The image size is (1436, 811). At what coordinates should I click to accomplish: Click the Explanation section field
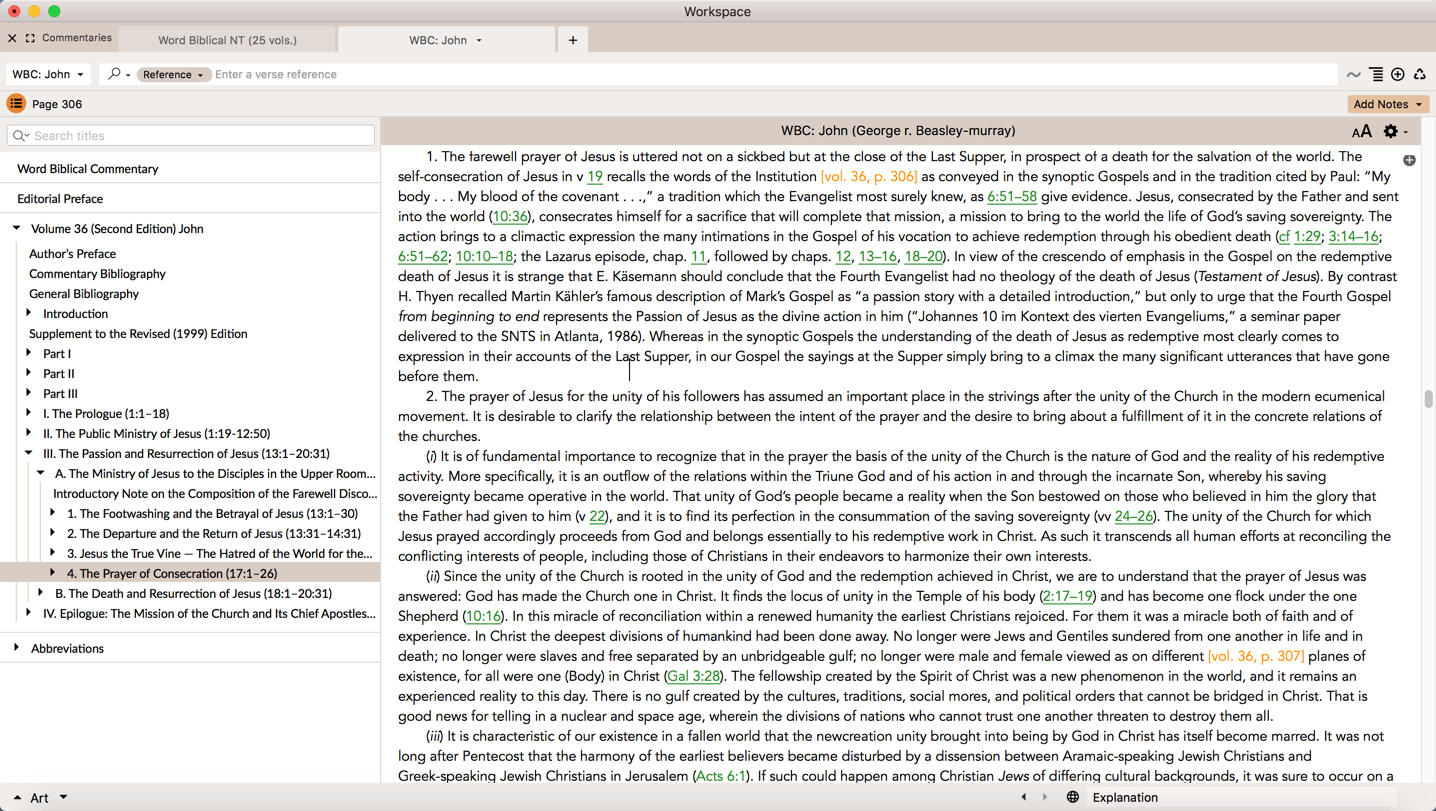pyautogui.click(x=1243, y=797)
